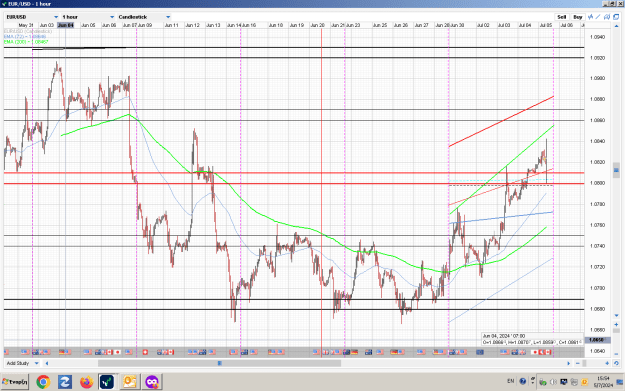Click the horizontal time scrollbar thumb
The height and width of the screenshot is (391, 625).
(220, 363)
